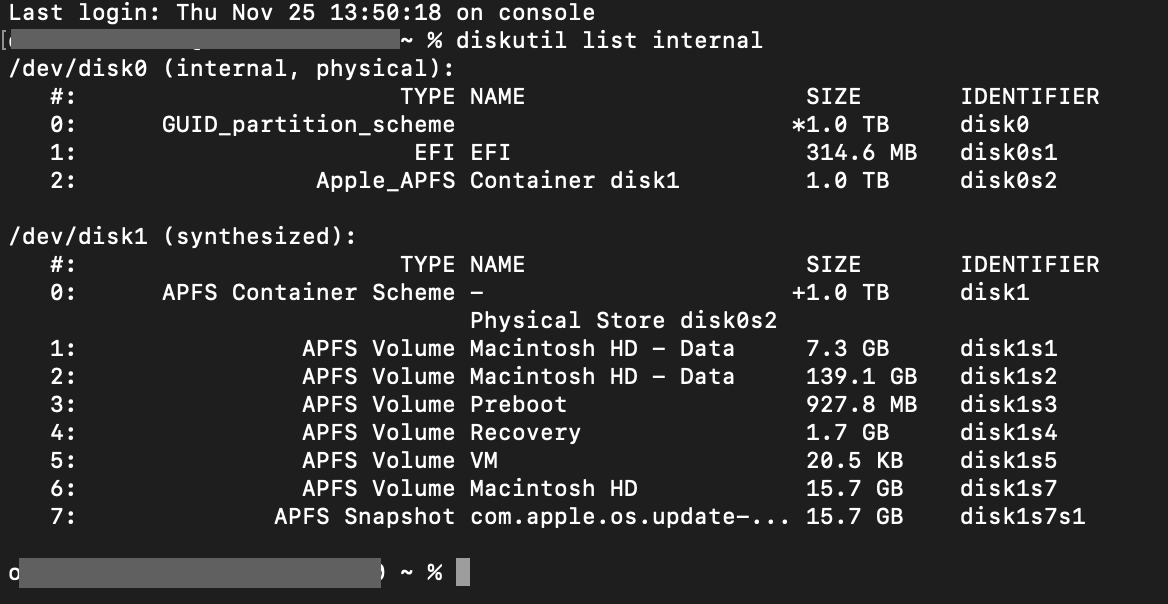
Task: Click the 139.1 GB size value
Action: click(x=861, y=377)
